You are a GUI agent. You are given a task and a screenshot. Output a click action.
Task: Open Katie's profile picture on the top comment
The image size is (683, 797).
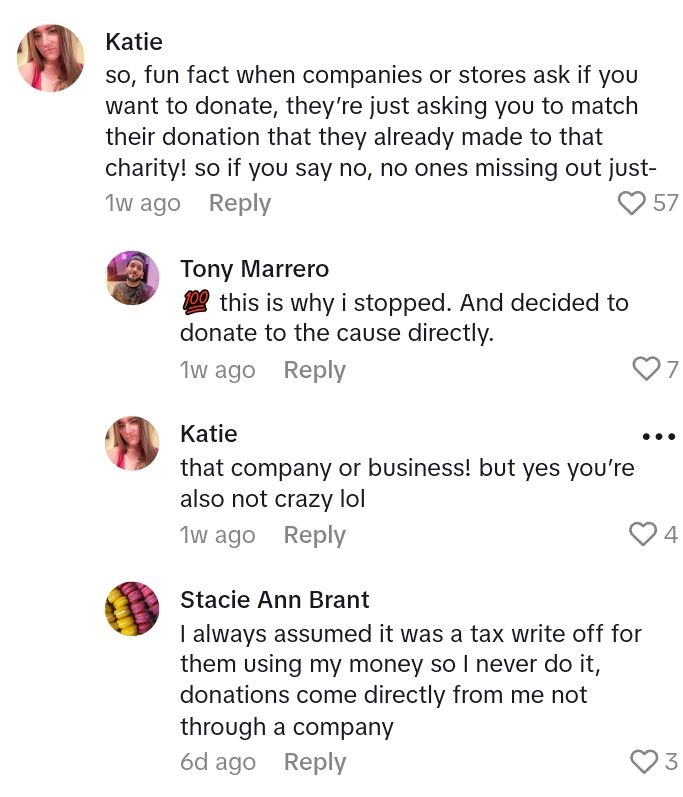(x=51, y=58)
